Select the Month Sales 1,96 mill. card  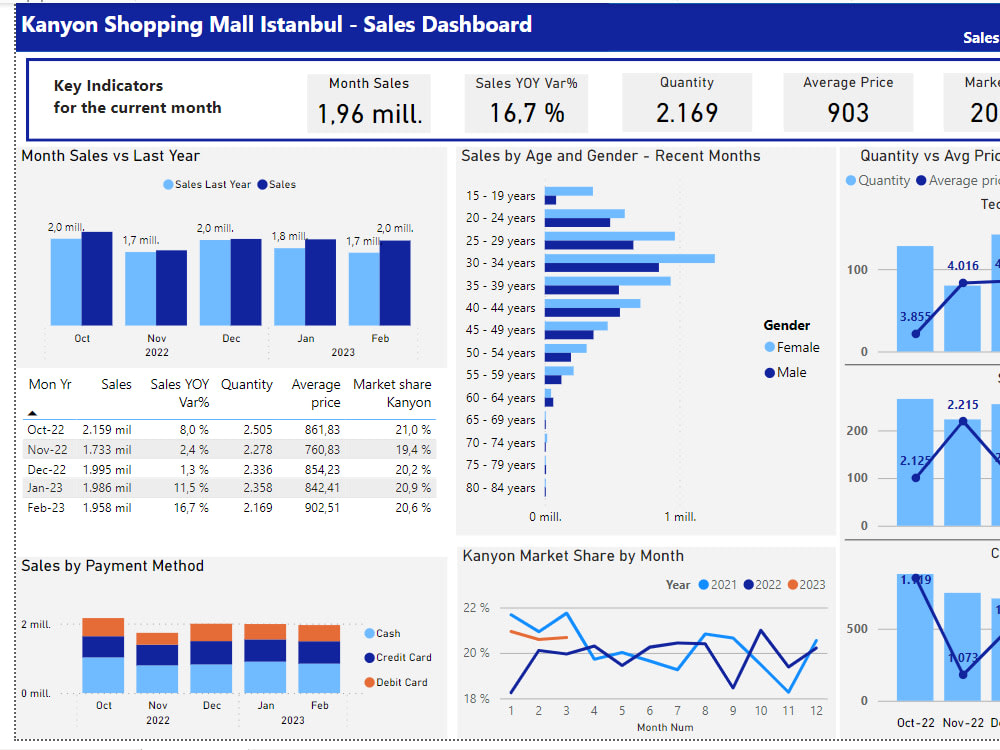pos(369,103)
